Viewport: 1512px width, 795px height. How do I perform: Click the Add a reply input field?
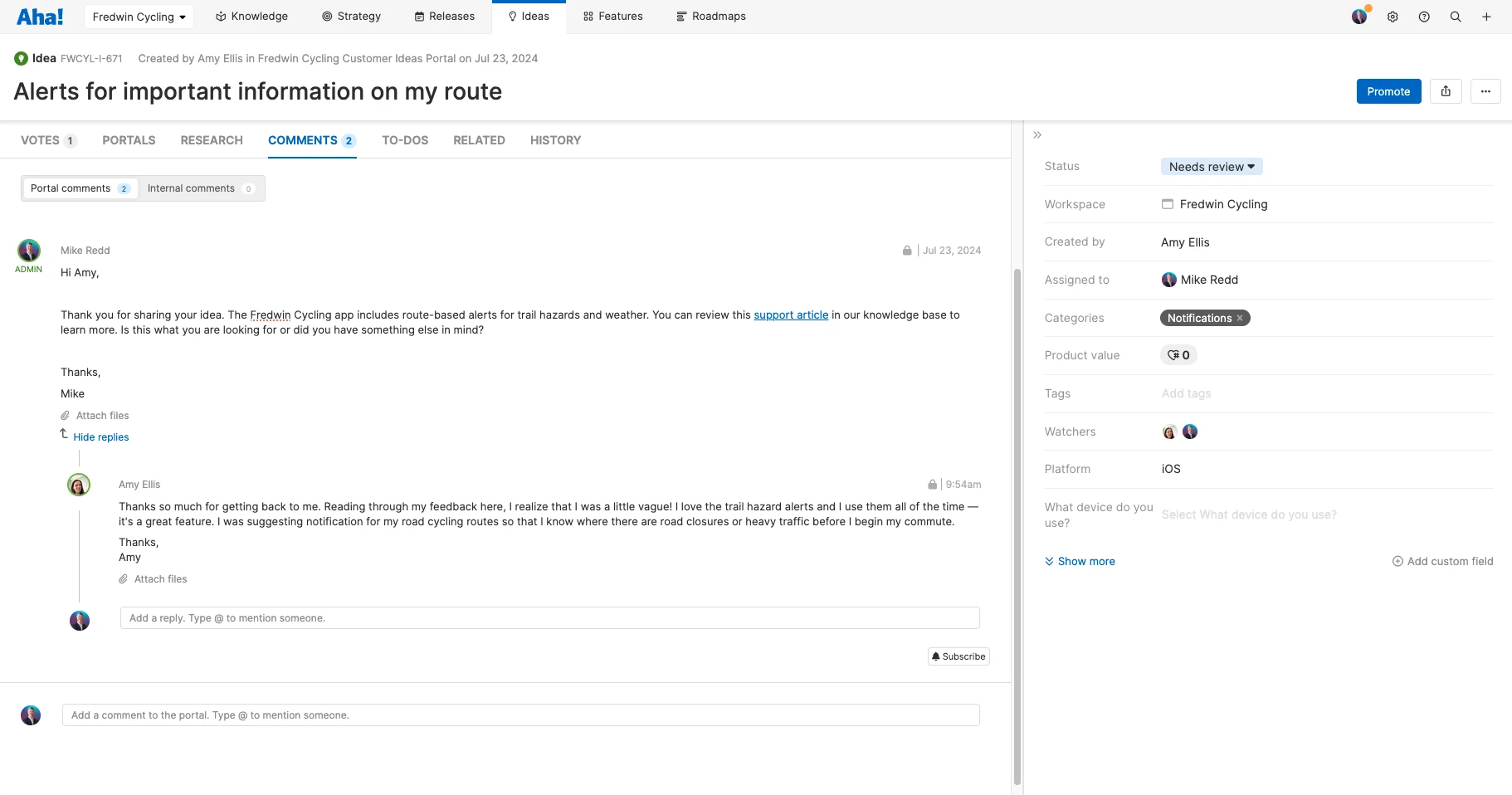click(x=549, y=618)
